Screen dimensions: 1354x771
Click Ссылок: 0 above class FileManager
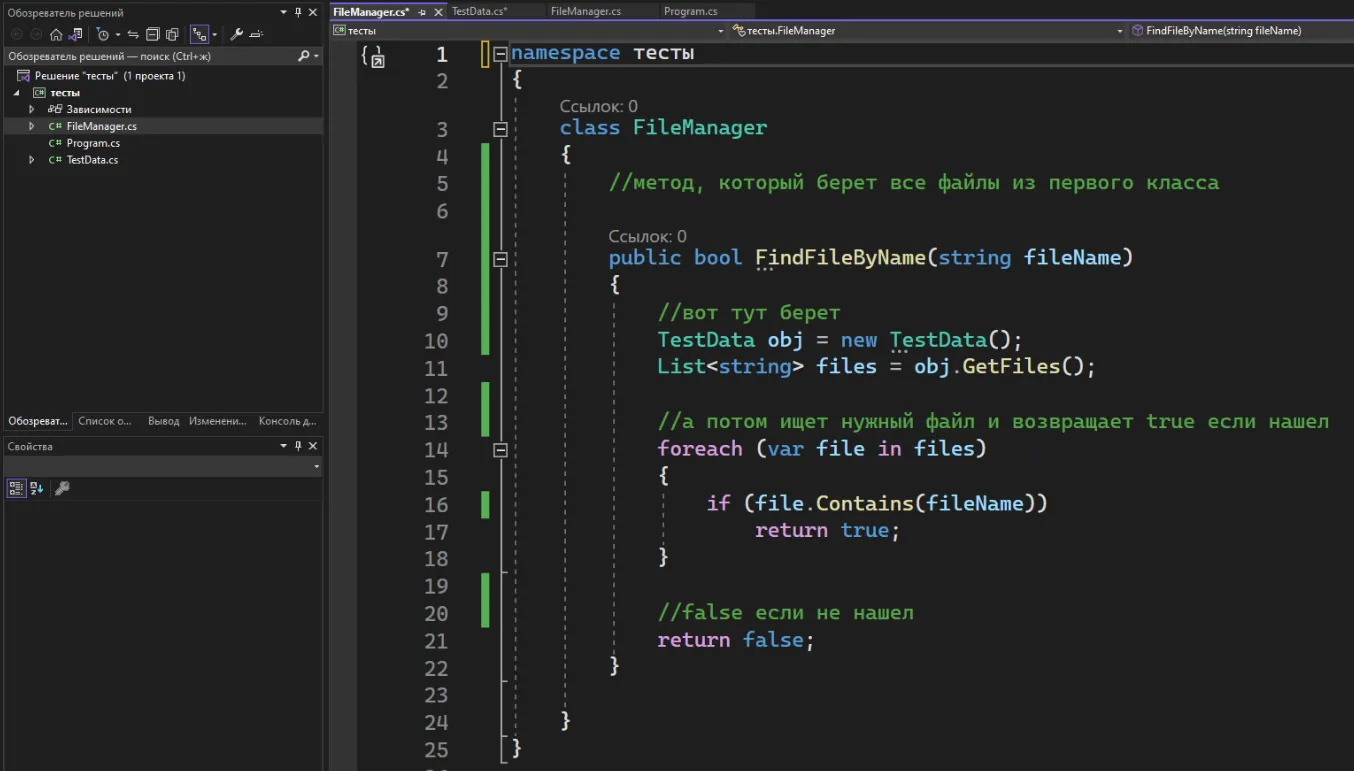coord(598,106)
